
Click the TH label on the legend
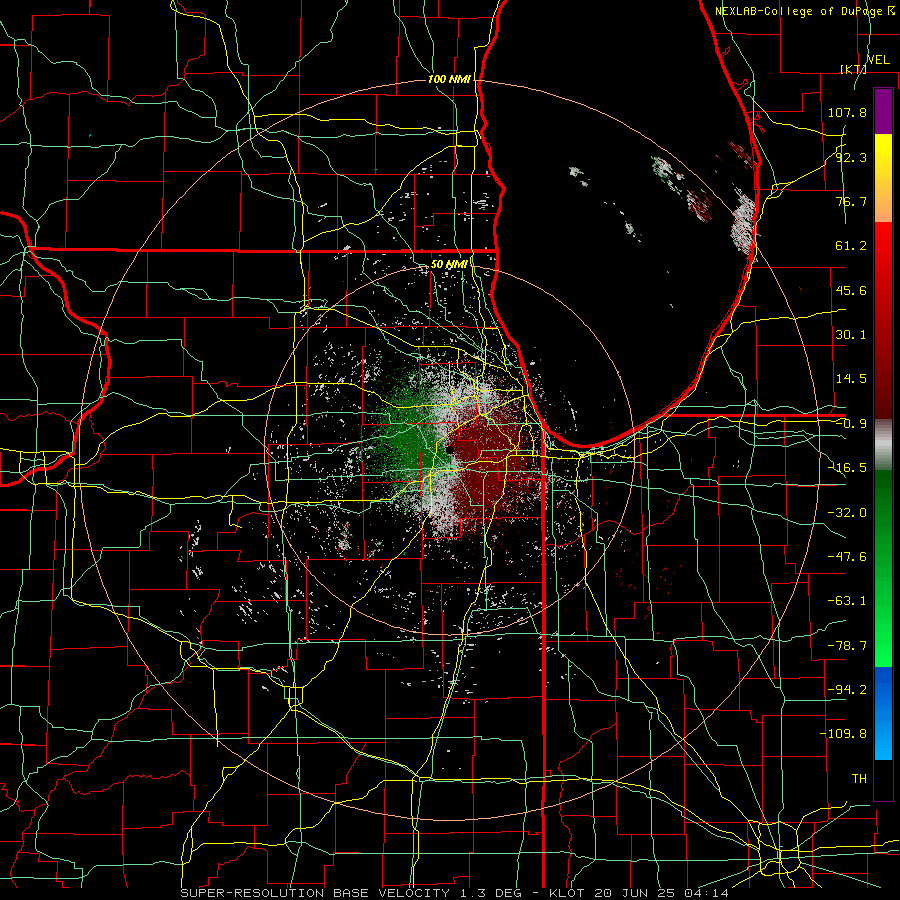(859, 779)
